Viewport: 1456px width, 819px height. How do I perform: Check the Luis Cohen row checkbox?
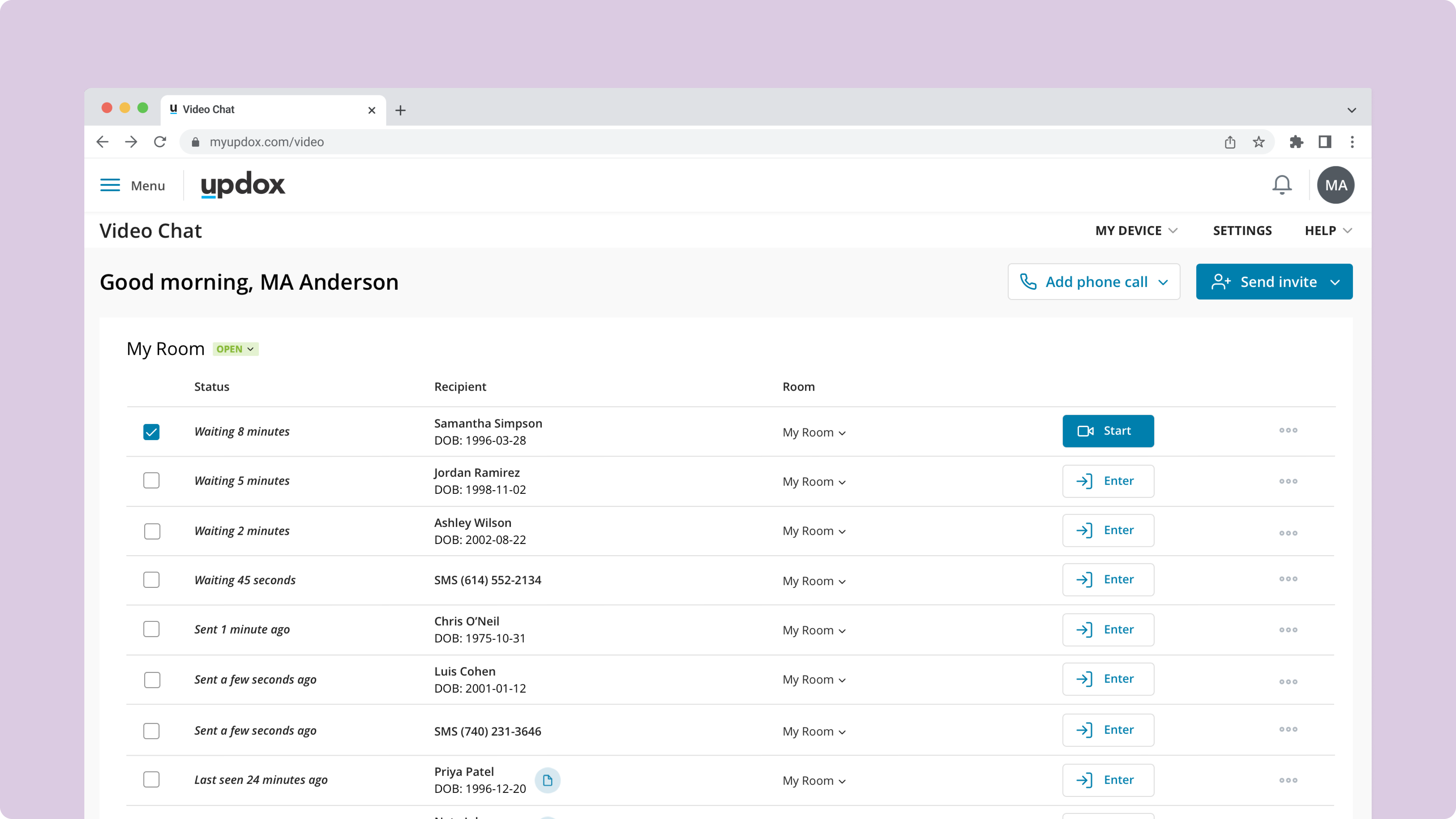tap(152, 680)
